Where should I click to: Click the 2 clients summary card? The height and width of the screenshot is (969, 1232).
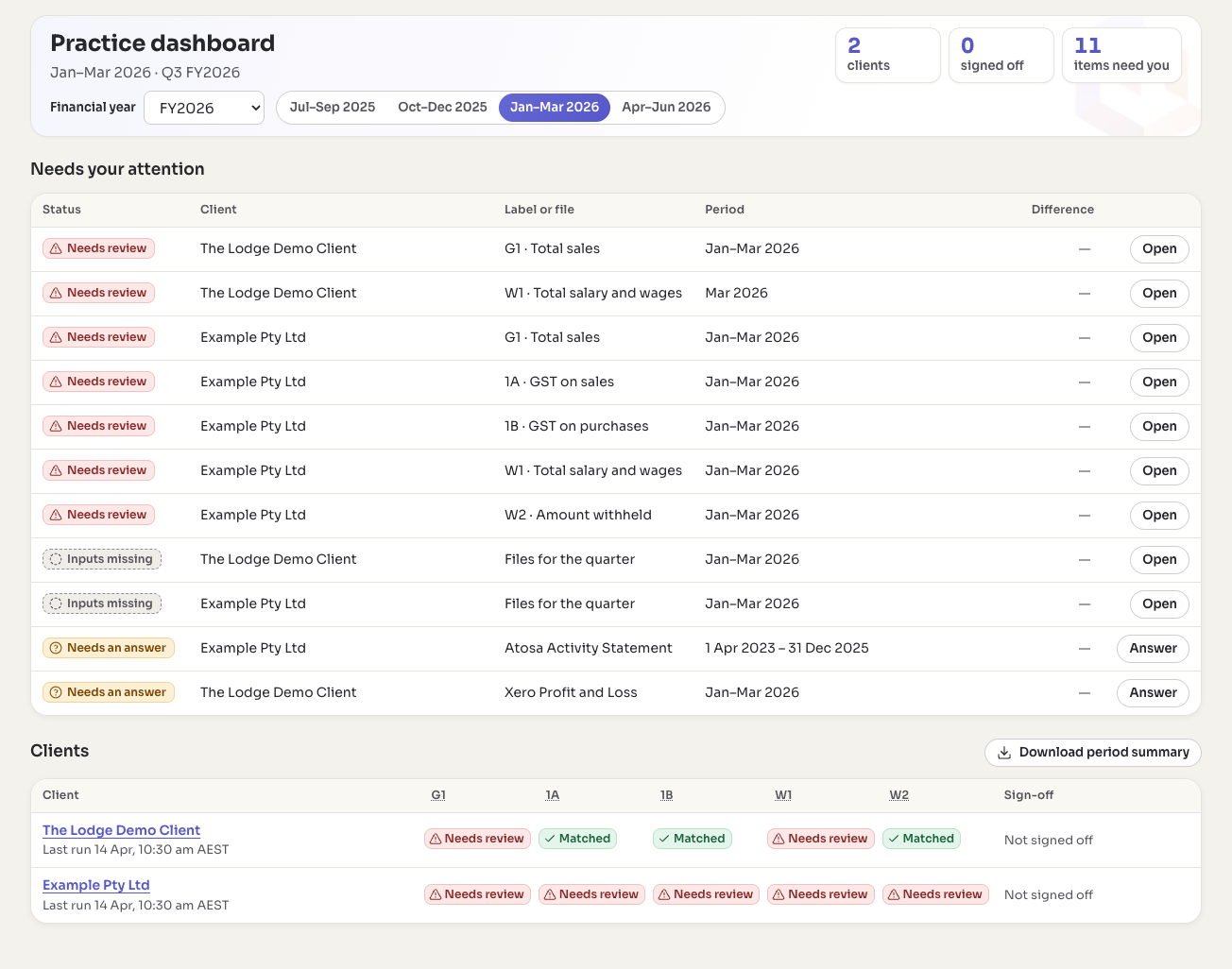point(888,55)
